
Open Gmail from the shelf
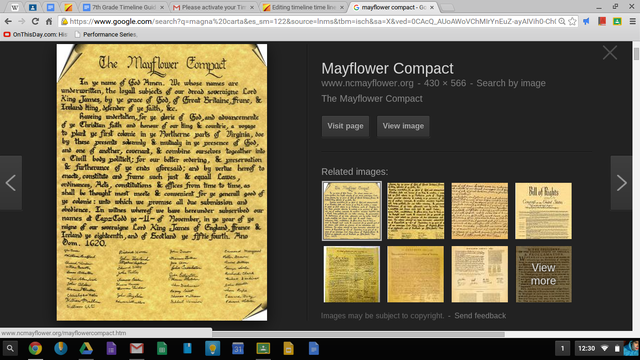[x=137, y=349]
